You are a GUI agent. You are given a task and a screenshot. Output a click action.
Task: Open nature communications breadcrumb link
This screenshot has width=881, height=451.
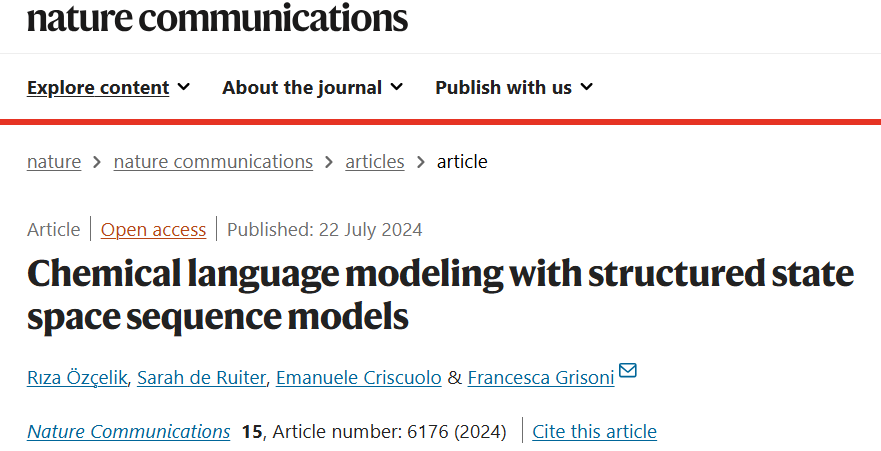point(213,161)
